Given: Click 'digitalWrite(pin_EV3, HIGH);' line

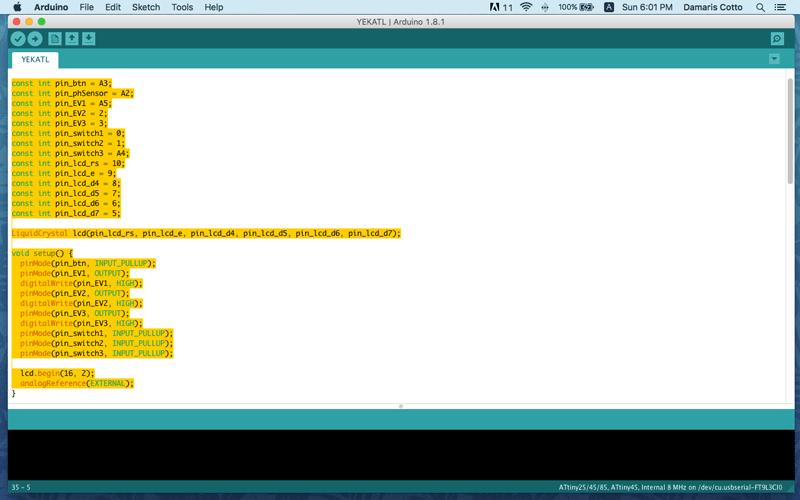Looking at the screenshot, I should point(81,323).
